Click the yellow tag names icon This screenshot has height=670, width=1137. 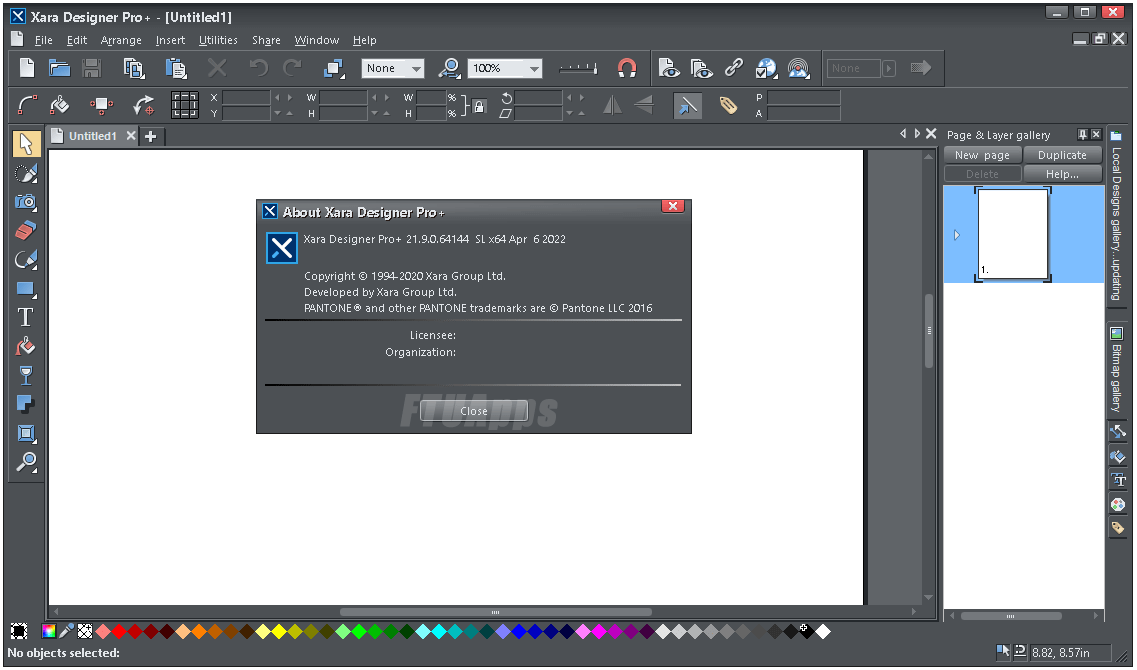pyautogui.click(x=728, y=106)
